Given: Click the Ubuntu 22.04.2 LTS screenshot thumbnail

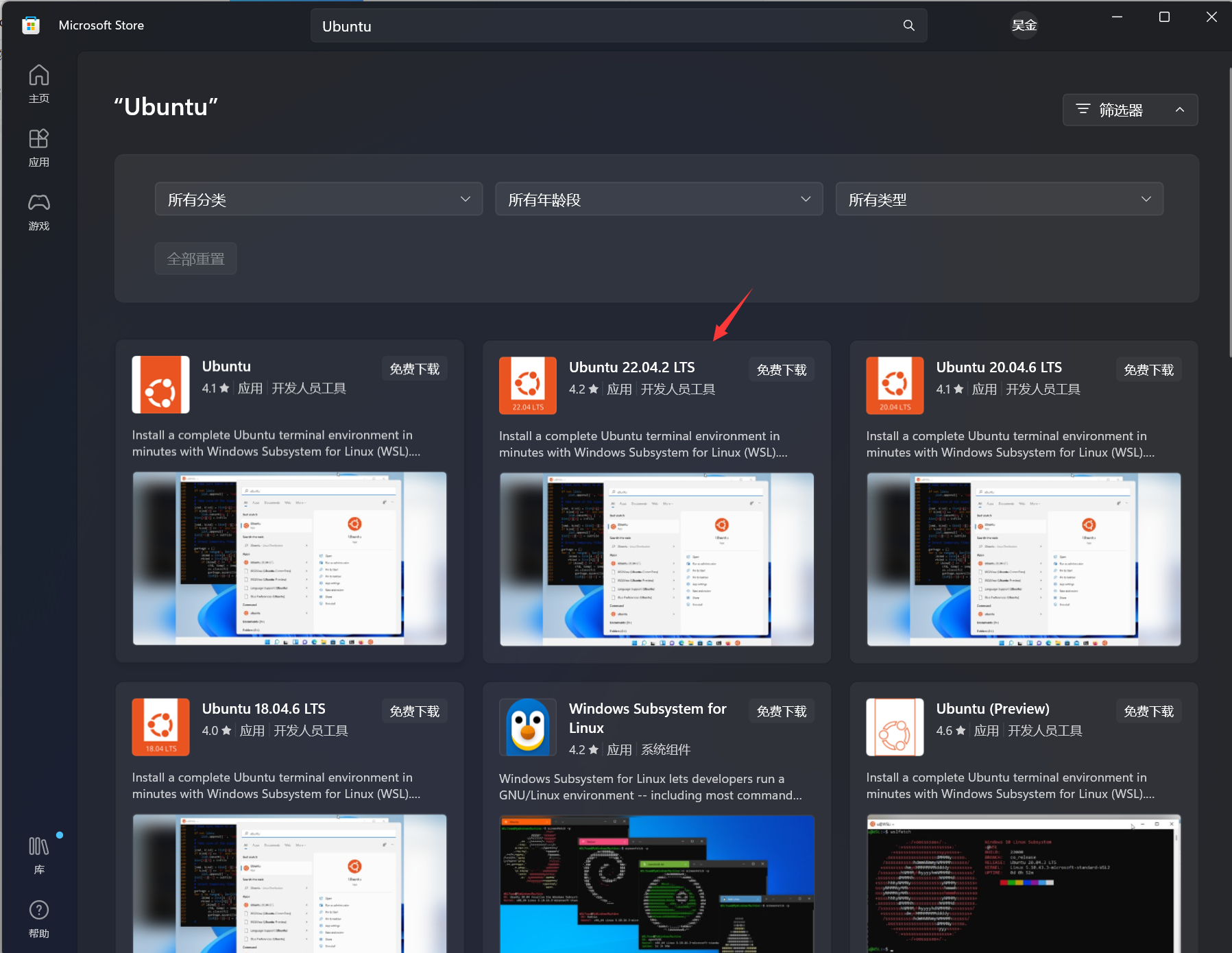Looking at the screenshot, I should coord(657,559).
